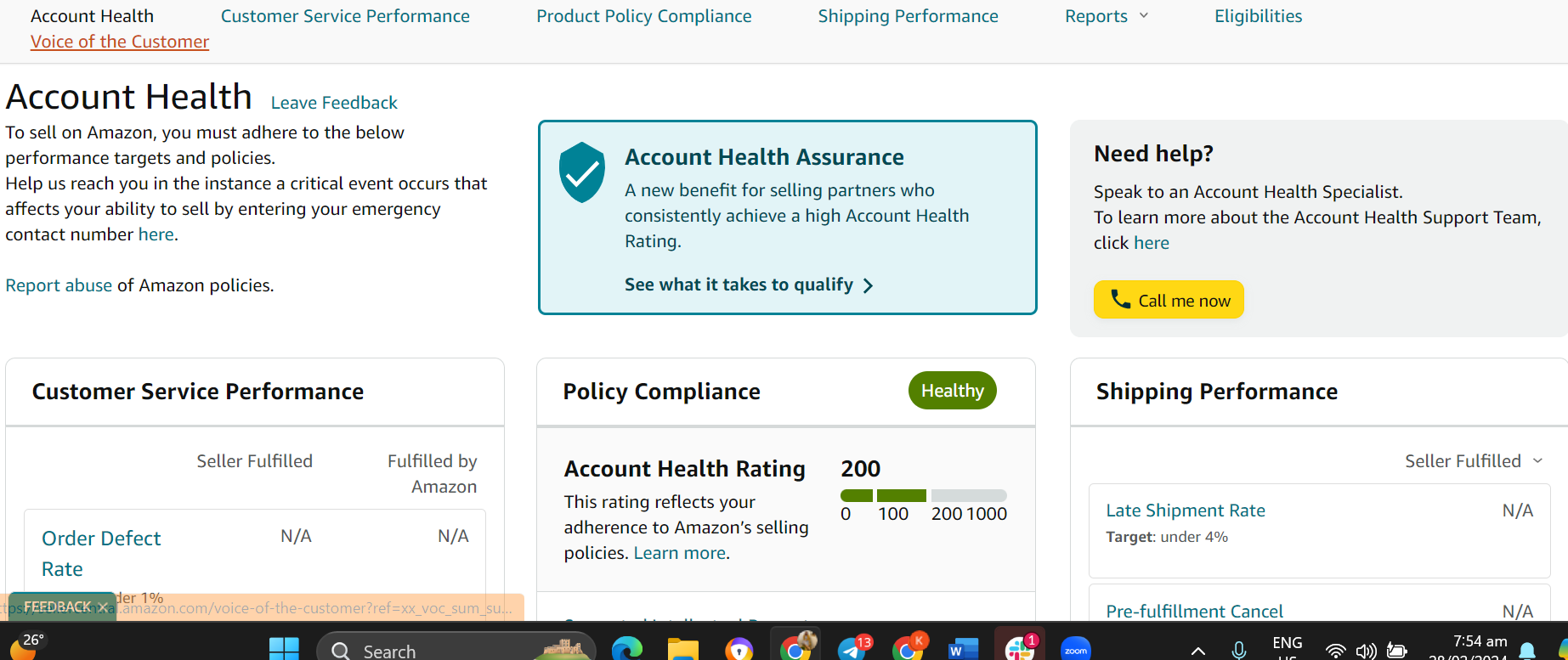Open the Order Defect Rate link

[x=101, y=554]
